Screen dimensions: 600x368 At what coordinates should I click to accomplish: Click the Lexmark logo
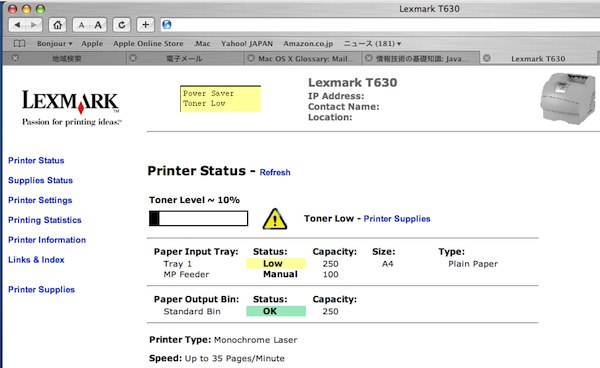71,107
